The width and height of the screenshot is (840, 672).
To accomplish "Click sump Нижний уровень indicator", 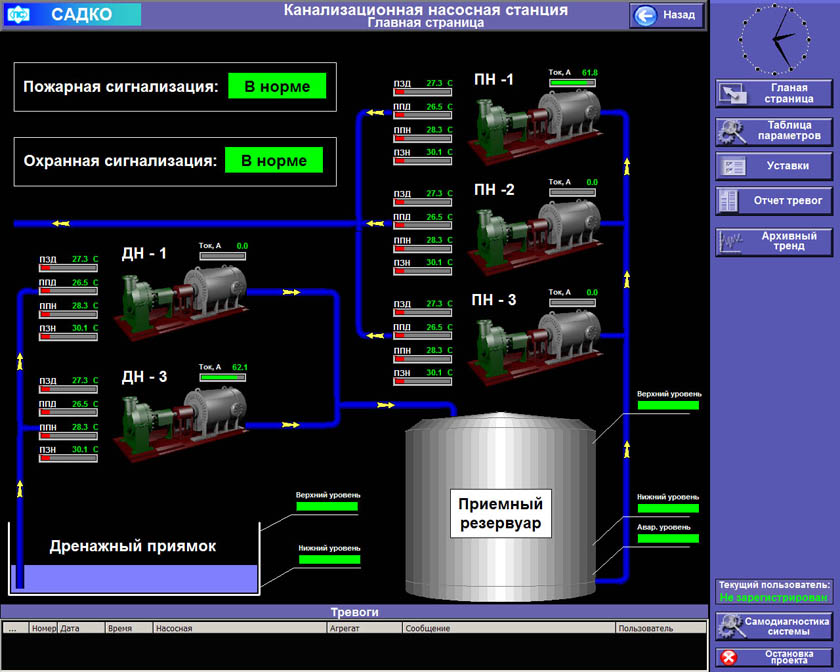I will [329, 559].
